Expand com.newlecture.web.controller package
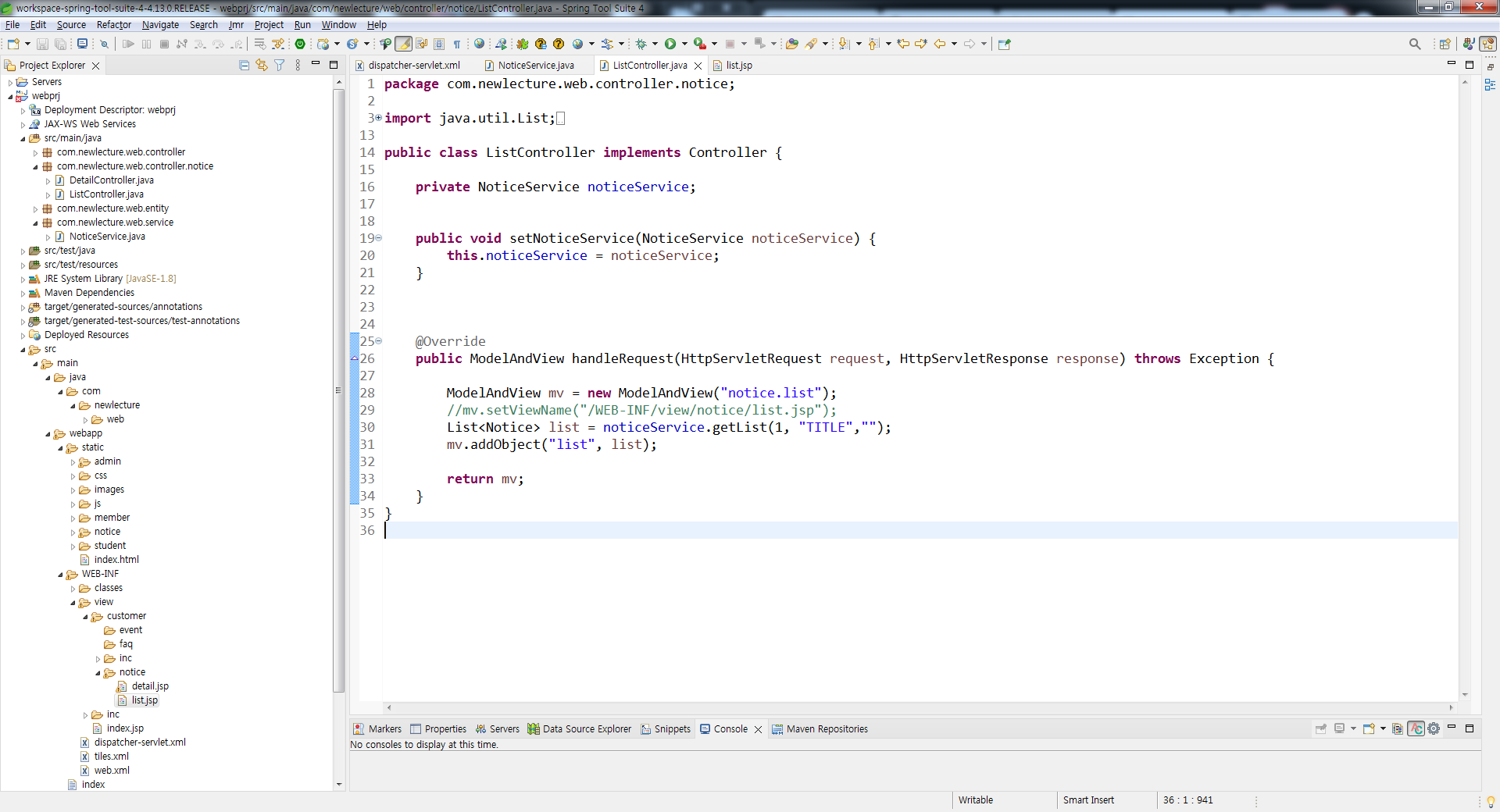This screenshot has height=812, width=1500. (x=35, y=152)
